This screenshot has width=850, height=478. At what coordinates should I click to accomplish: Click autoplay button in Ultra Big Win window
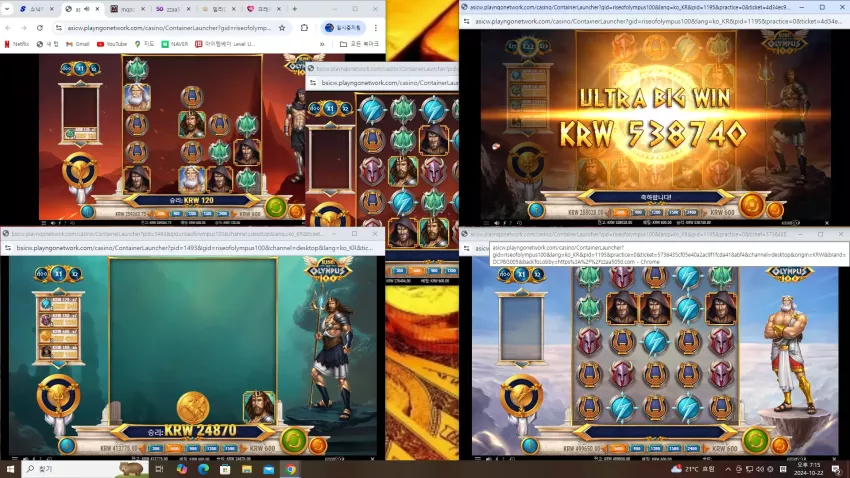click(775, 209)
